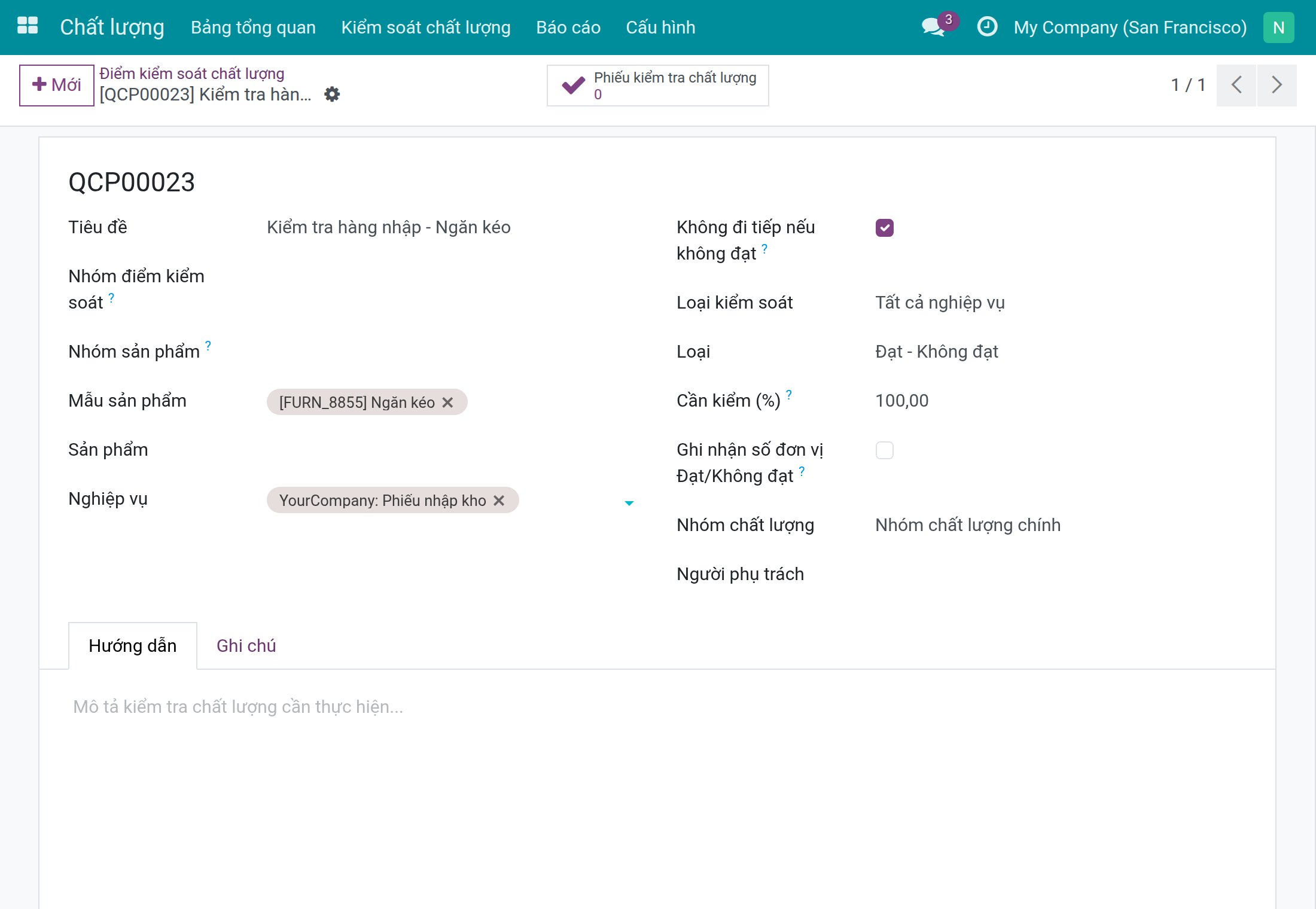Click the Mới button

coord(57,85)
